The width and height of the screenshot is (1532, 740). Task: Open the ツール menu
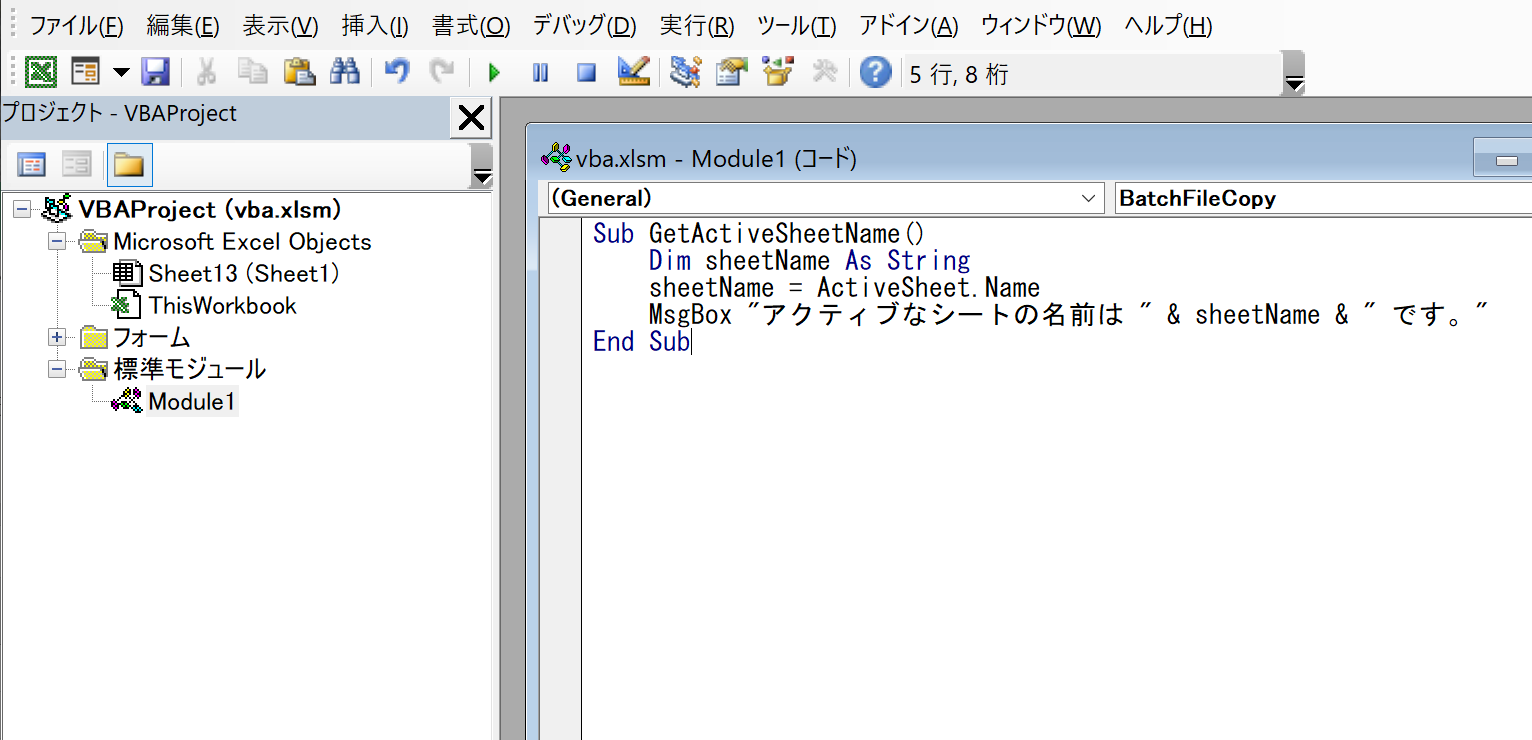point(795,25)
